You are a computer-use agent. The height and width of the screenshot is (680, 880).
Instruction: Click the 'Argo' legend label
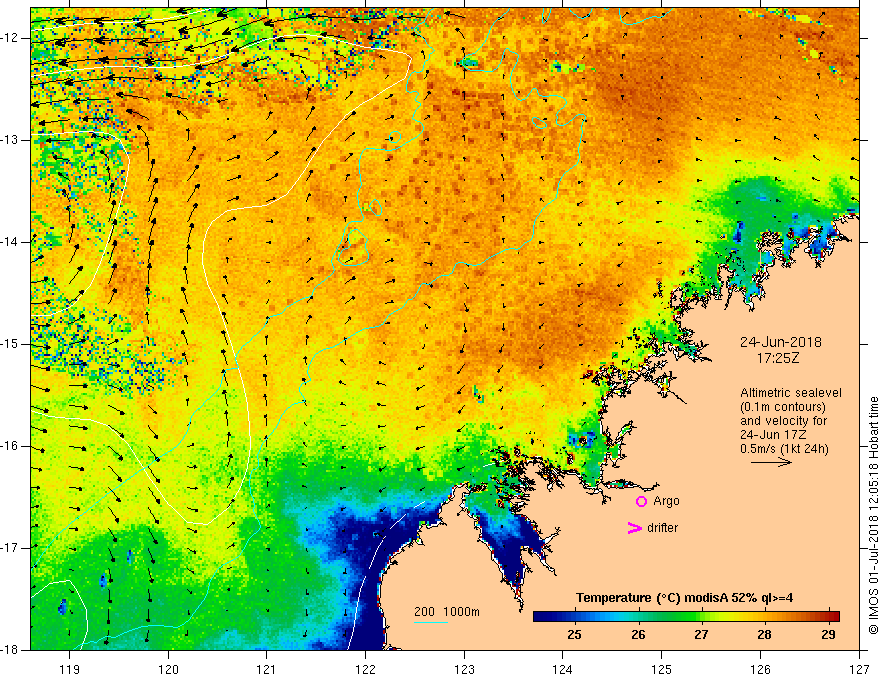[x=666, y=501]
